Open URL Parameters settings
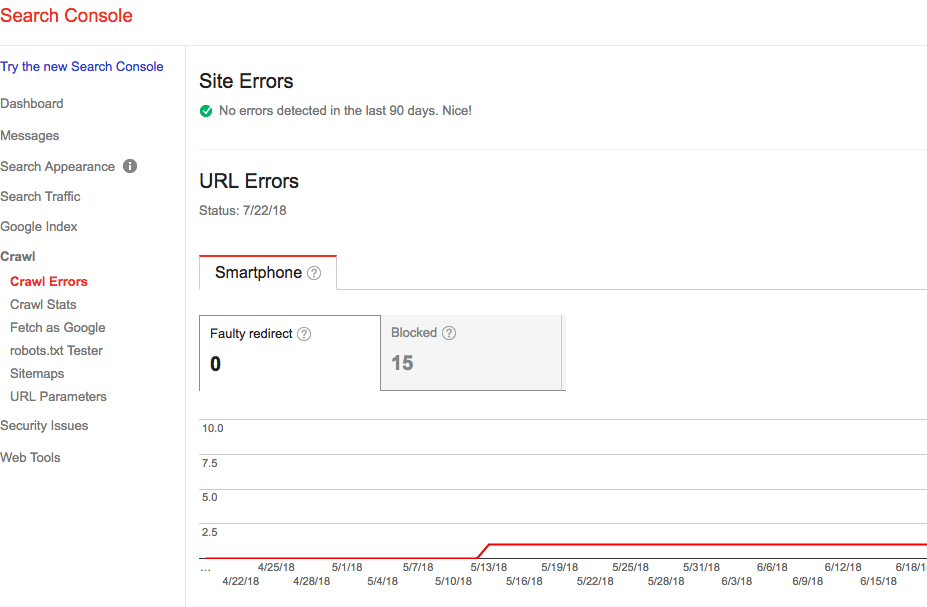The width and height of the screenshot is (927, 607). pyautogui.click(x=58, y=396)
